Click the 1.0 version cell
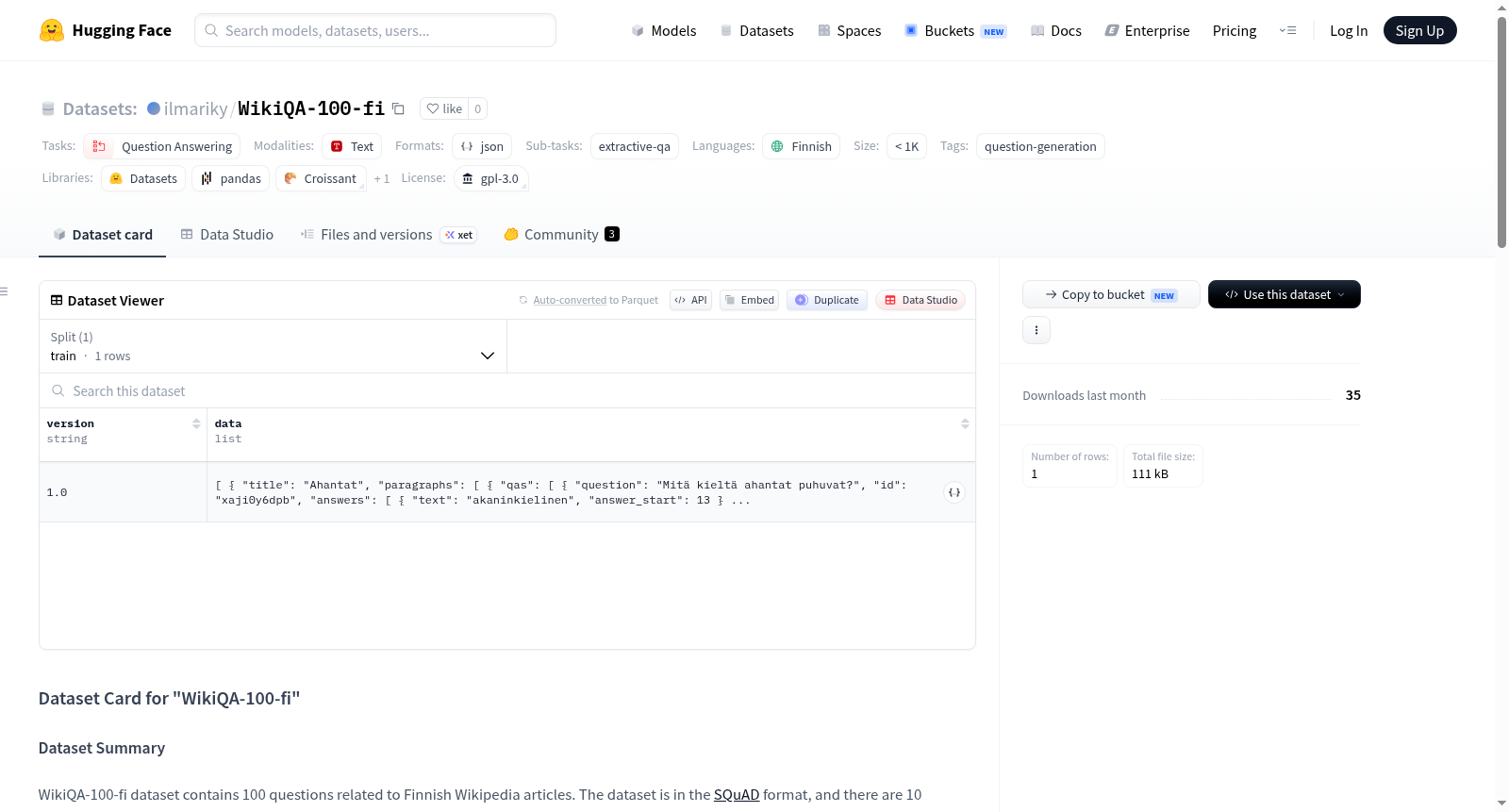The height and width of the screenshot is (812, 1509). [123, 492]
